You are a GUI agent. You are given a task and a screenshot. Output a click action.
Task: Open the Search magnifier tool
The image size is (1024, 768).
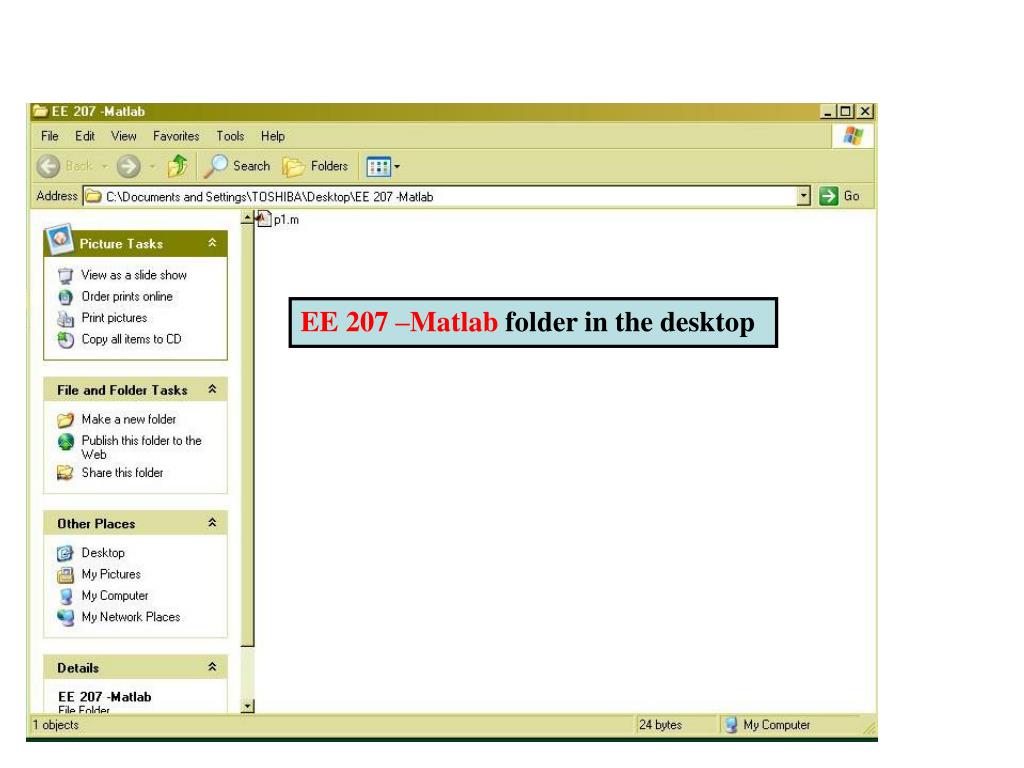237,166
